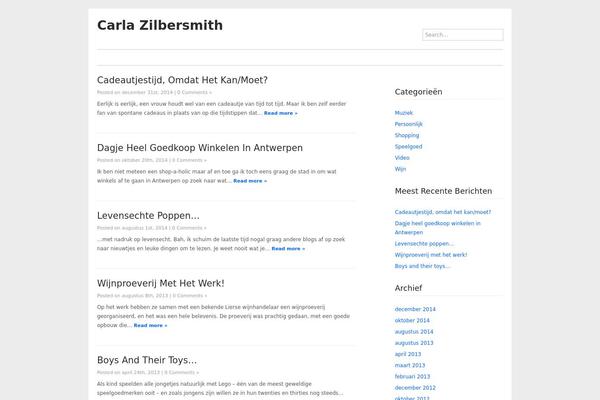Viewport: 600px width, 400px height.
Task: Open post Dagje Heel Goedkoop Winkelen In Antwerpen
Action: (200, 148)
